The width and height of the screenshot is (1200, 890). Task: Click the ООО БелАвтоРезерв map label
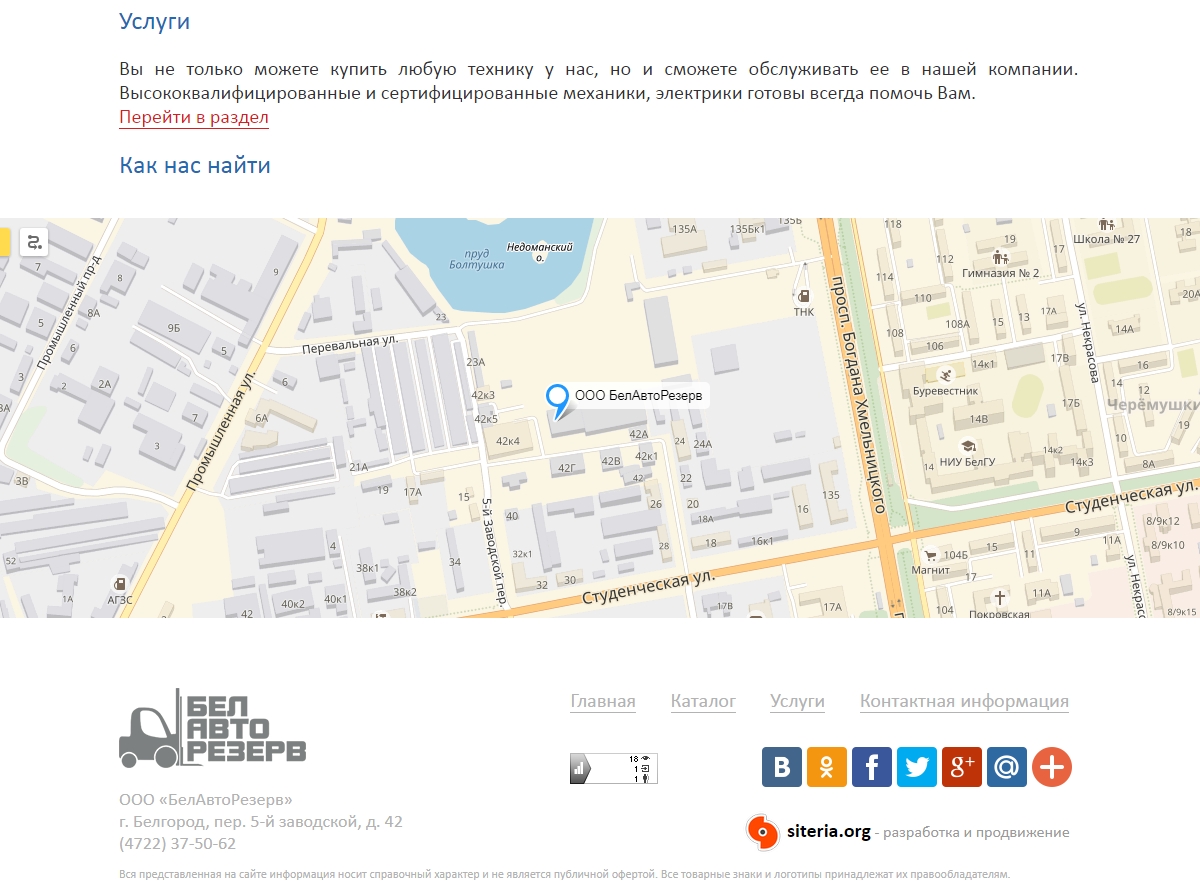click(x=638, y=396)
